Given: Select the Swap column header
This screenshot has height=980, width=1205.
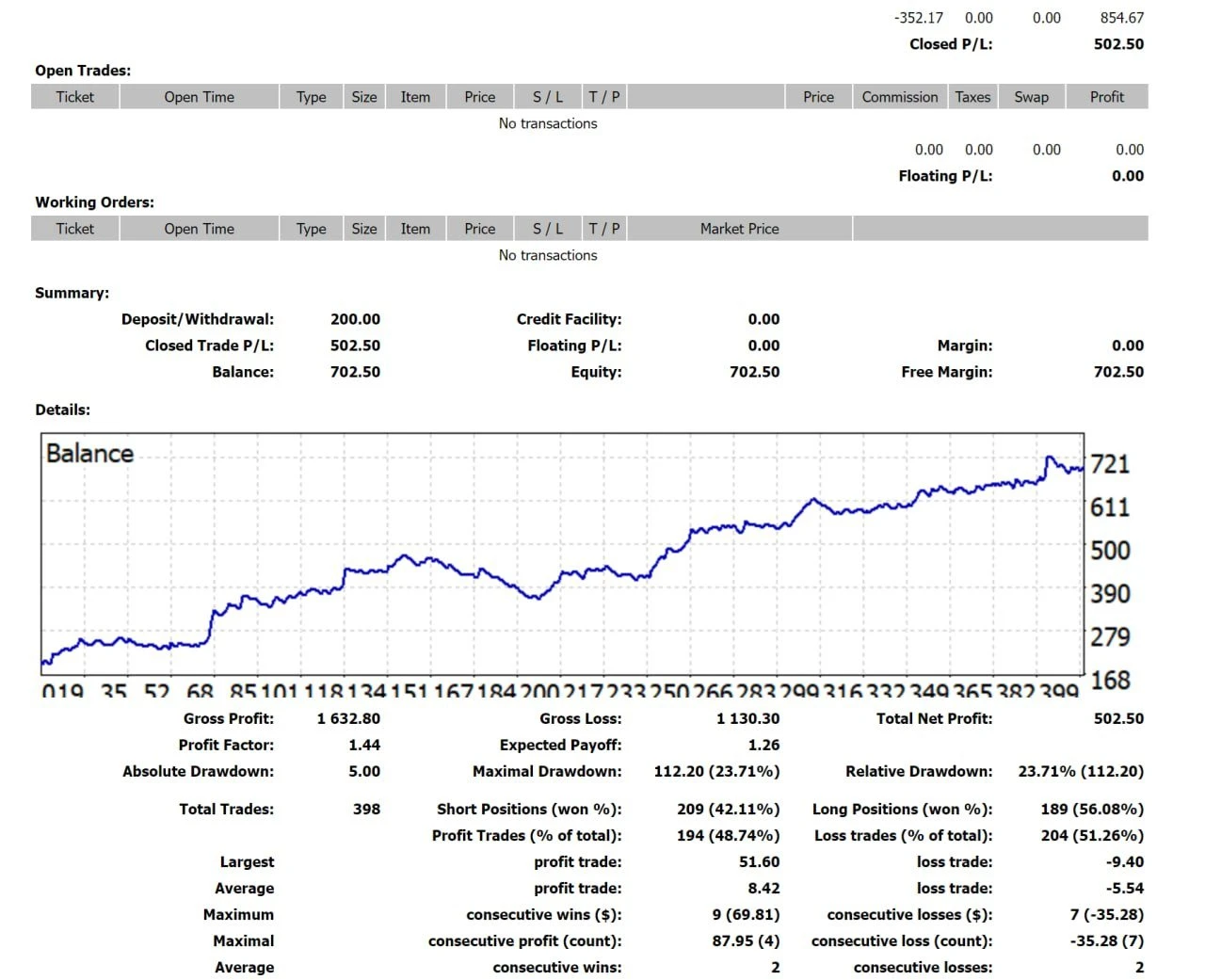Looking at the screenshot, I should pyautogui.click(x=1031, y=97).
